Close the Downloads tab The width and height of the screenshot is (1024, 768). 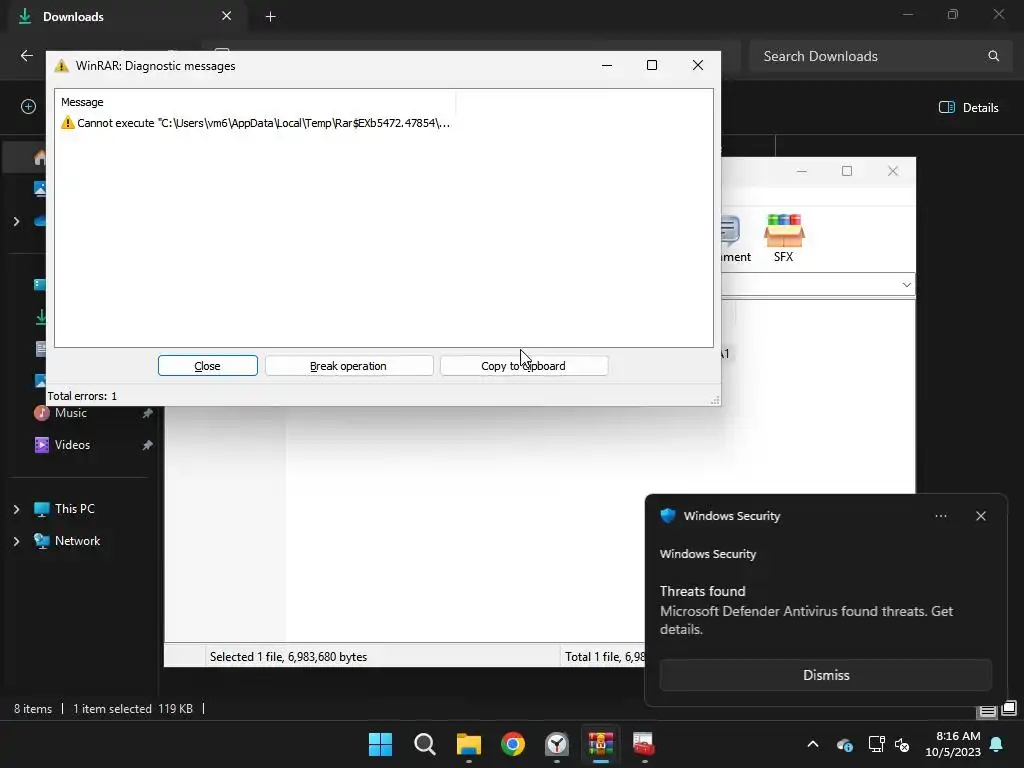(226, 16)
